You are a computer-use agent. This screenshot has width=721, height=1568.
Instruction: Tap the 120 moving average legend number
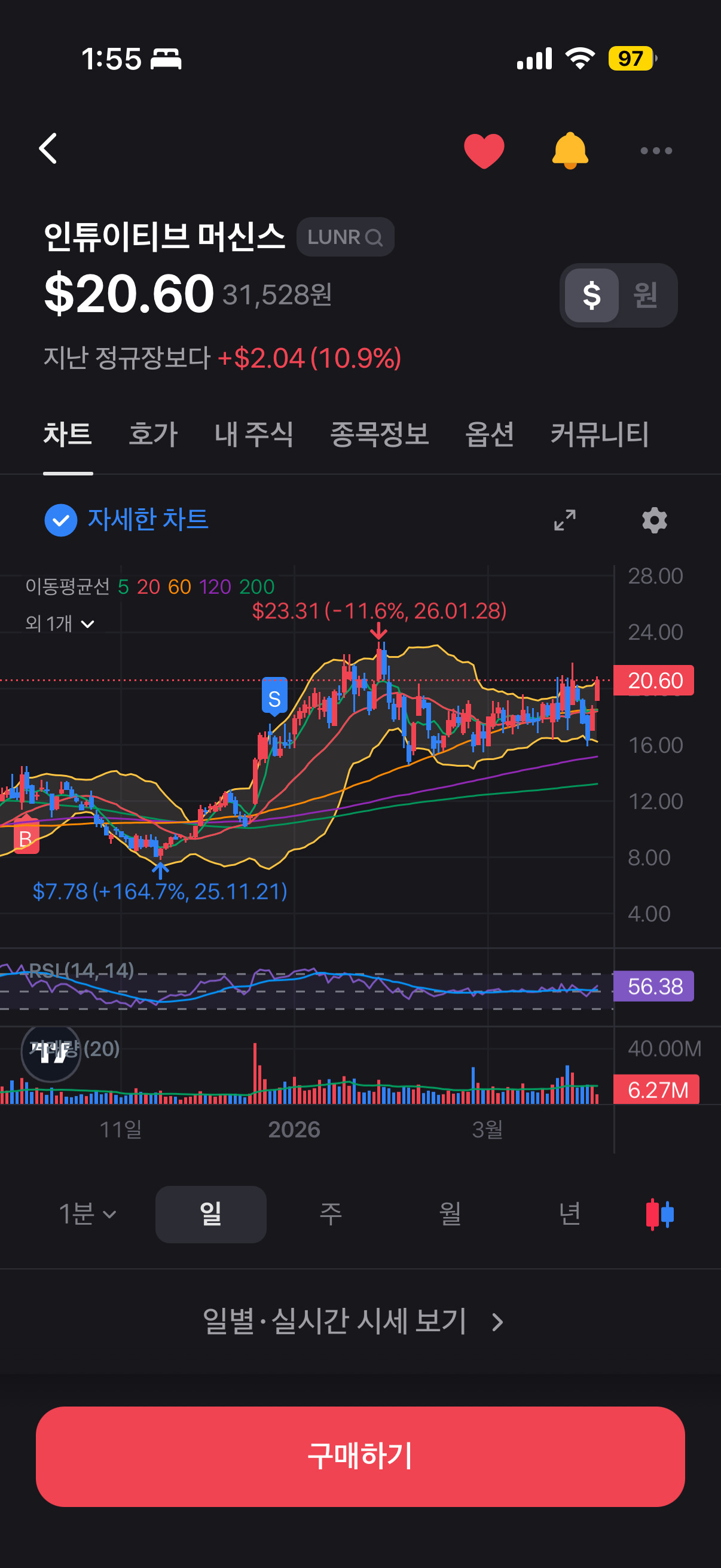coord(215,586)
